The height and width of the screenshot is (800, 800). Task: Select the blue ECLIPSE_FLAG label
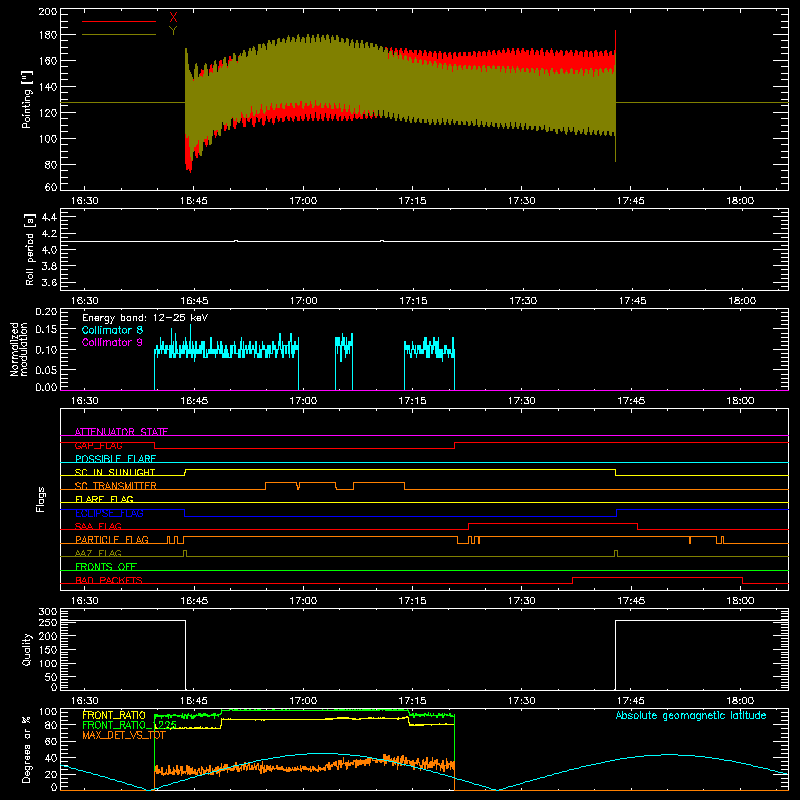coord(109,513)
